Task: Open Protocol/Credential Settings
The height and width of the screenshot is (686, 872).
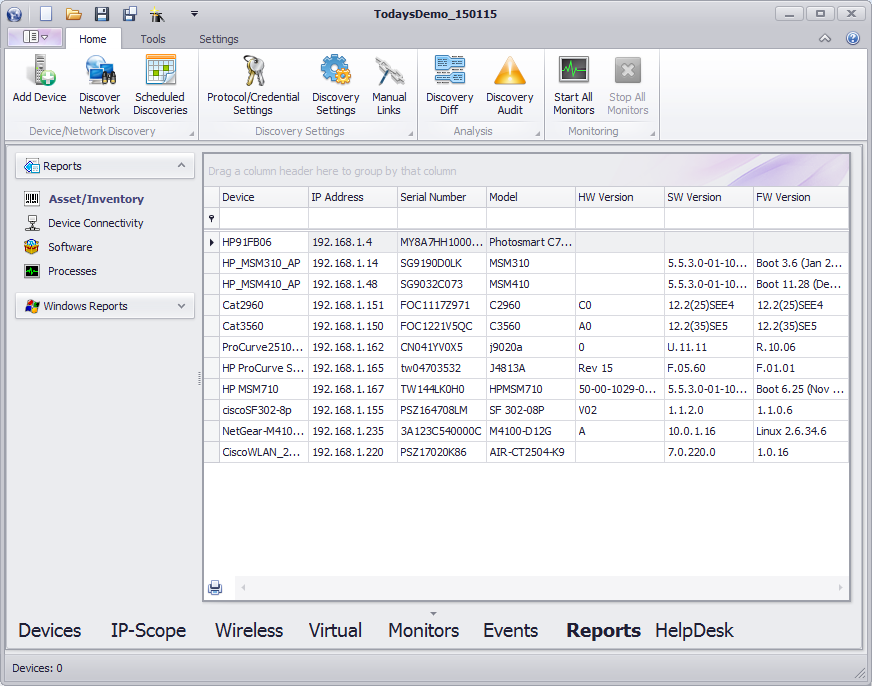Action: pyautogui.click(x=253, y=85)
